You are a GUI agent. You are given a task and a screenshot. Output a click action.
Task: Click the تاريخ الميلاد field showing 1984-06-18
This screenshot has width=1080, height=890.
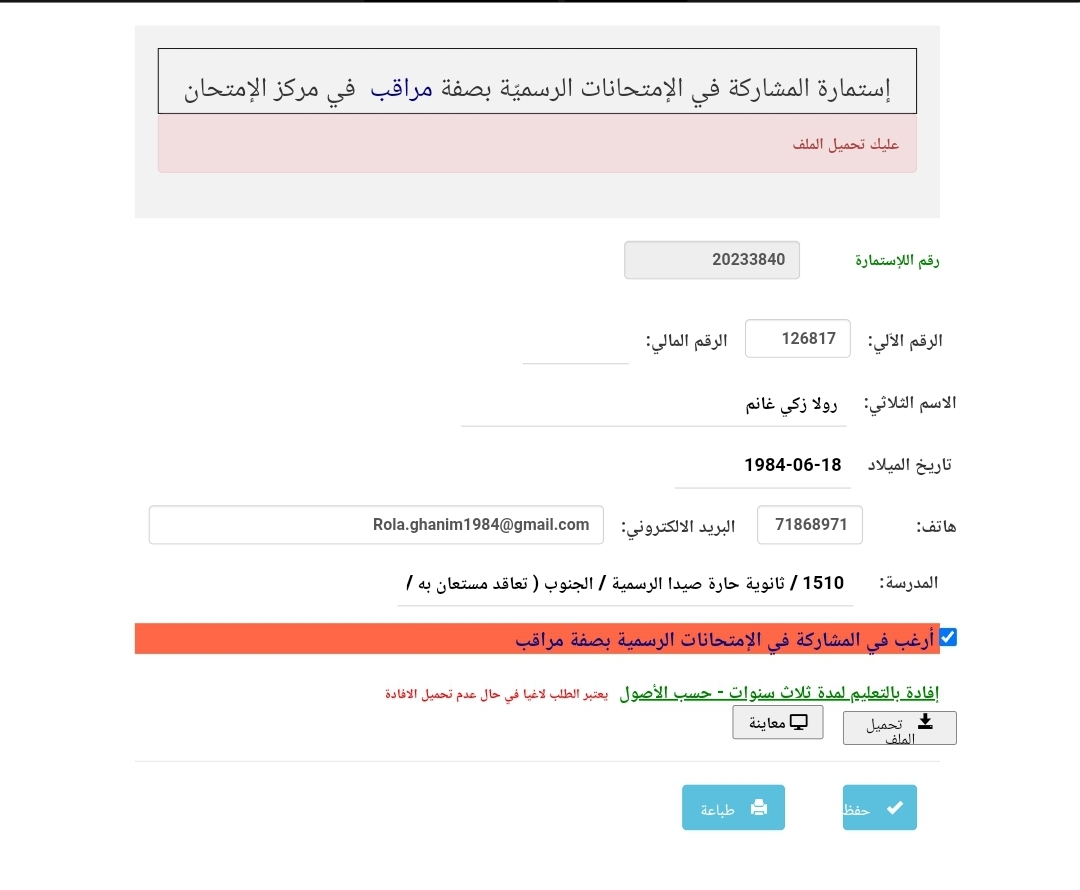[762, 467]
